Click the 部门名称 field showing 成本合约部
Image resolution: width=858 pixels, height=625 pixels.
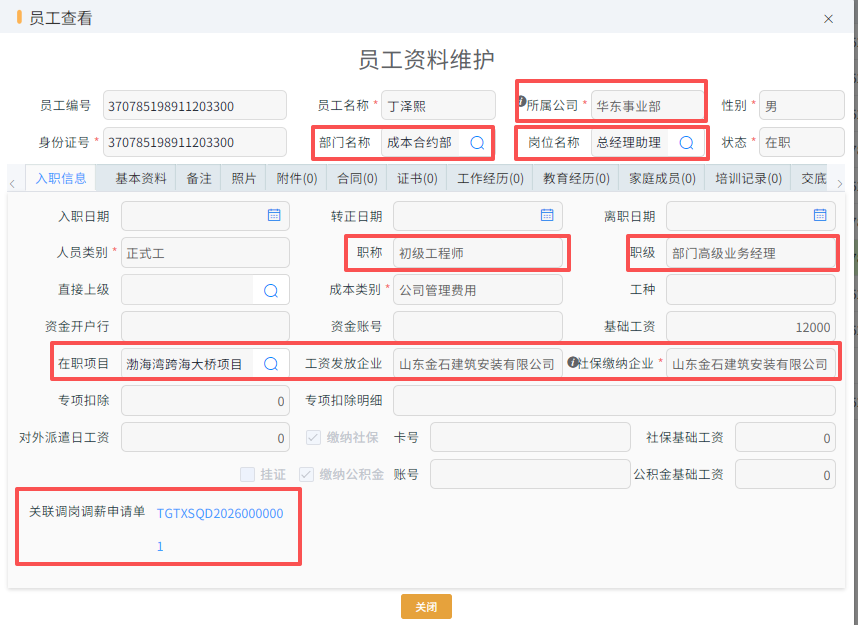click(x=420, y=143)
